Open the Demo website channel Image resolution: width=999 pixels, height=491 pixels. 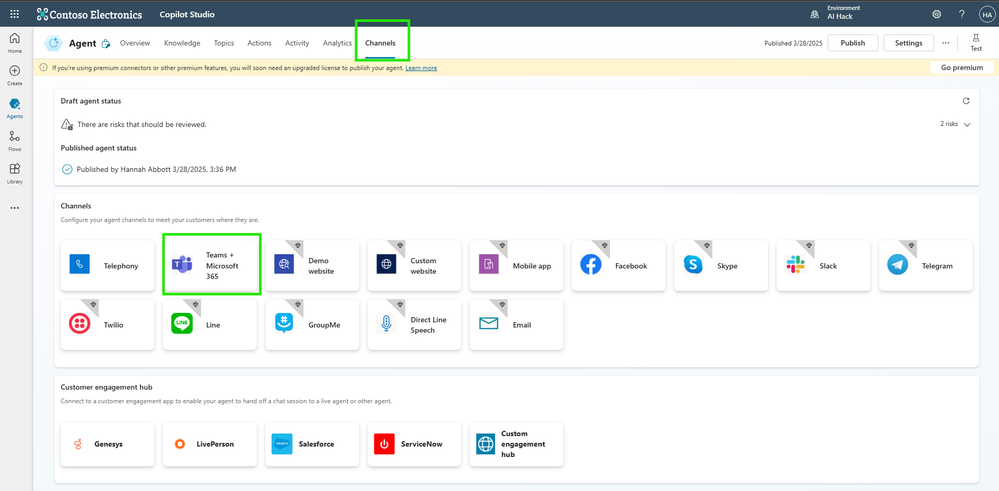(312, 266)
